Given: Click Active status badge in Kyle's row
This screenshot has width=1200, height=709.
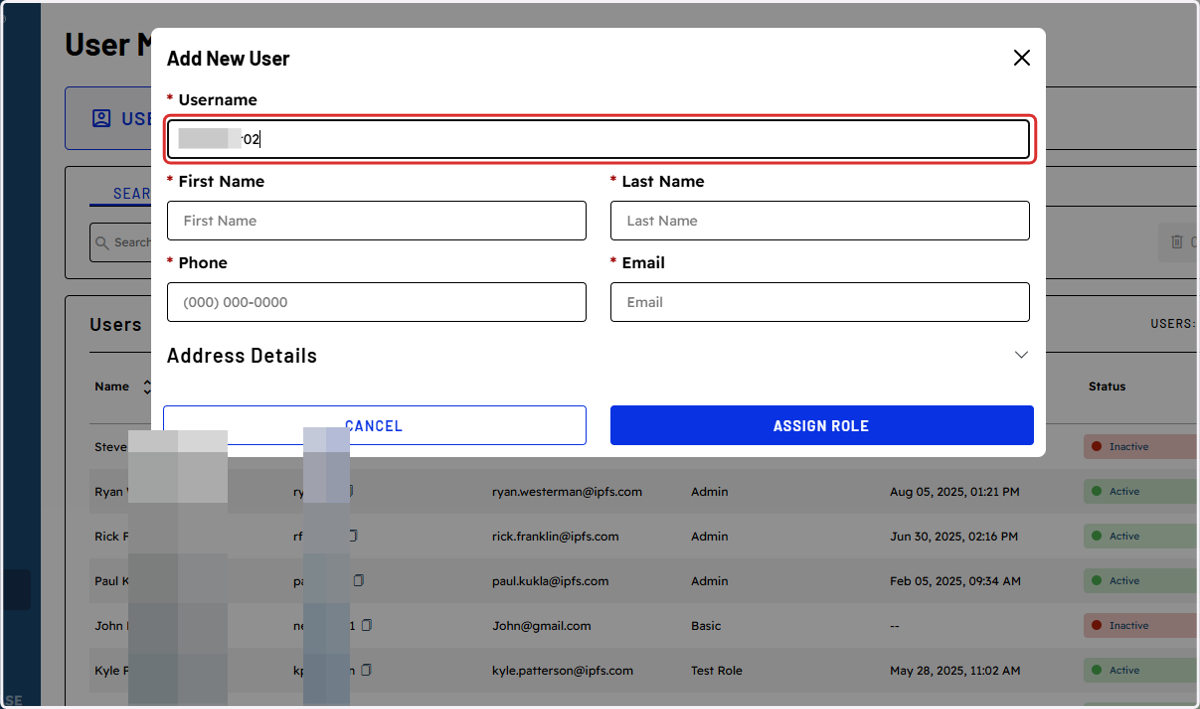Looking at the screenshot, I should pyautogui.click(x=1141, y=671).
